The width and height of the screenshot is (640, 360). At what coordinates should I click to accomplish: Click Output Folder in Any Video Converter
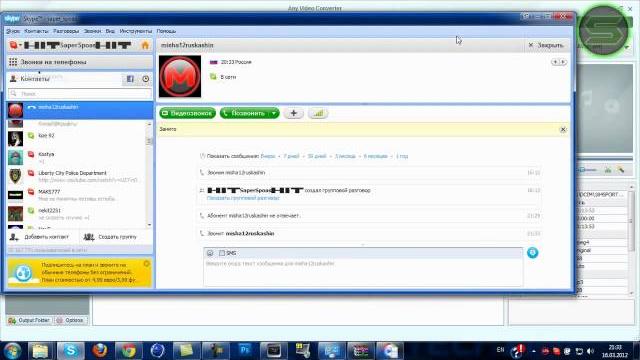point(29,320)
